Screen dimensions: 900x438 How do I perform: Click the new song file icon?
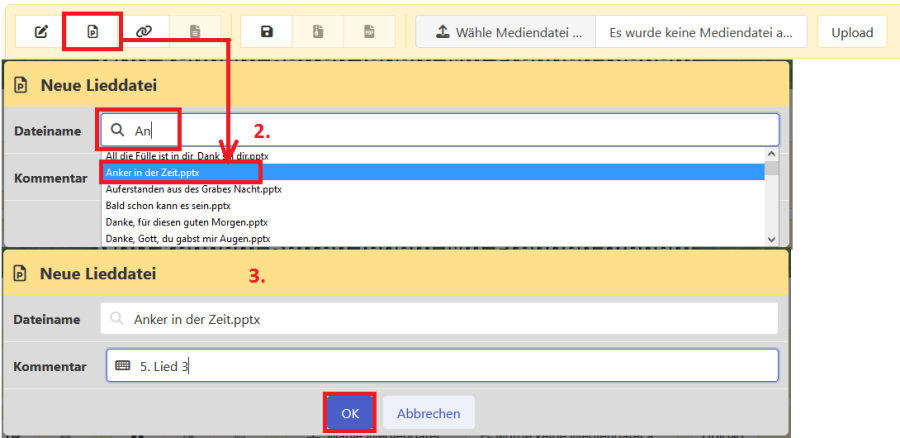pos(92,32)
